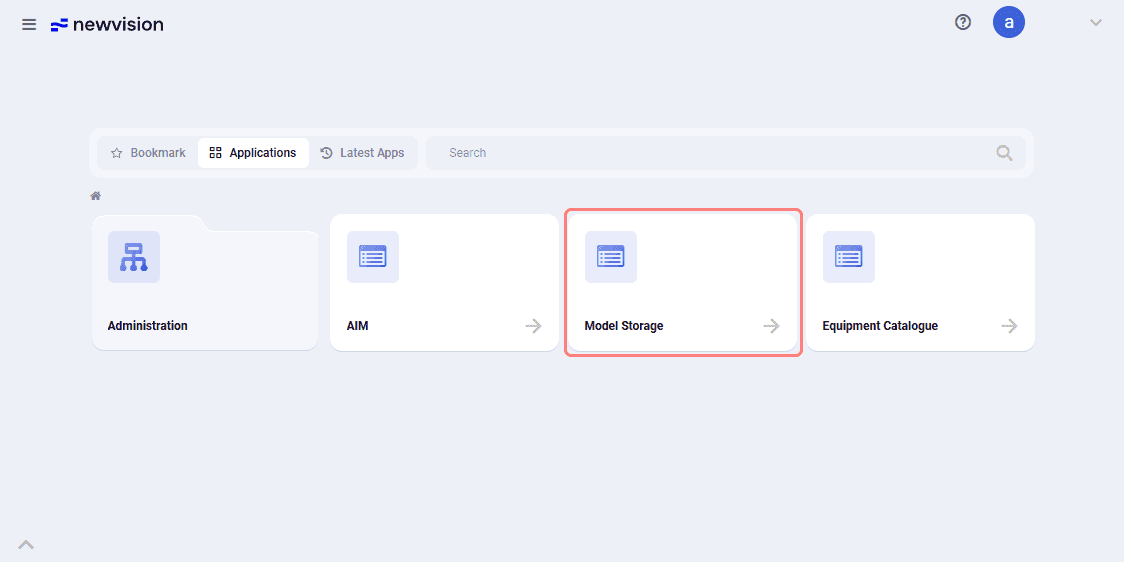Click the Equipment Catalogue list icon
This screenshot has width=1124, height=562.
(x=849, y=257)
